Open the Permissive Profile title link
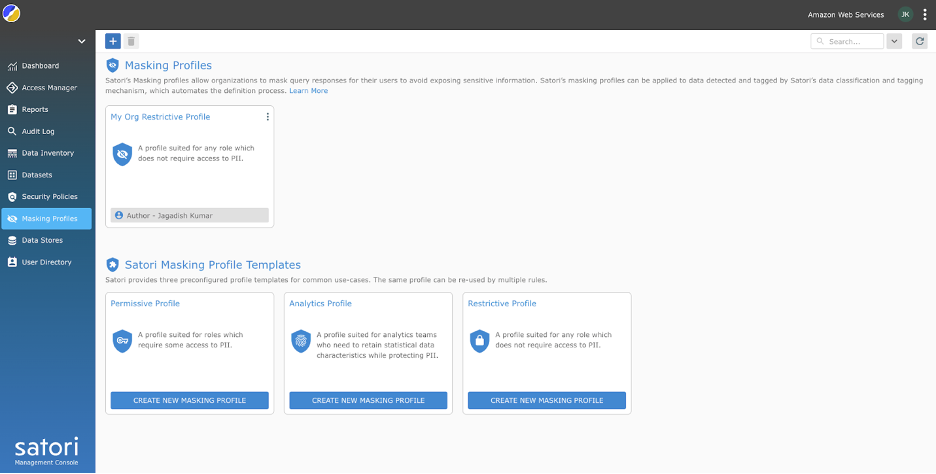 145,303
